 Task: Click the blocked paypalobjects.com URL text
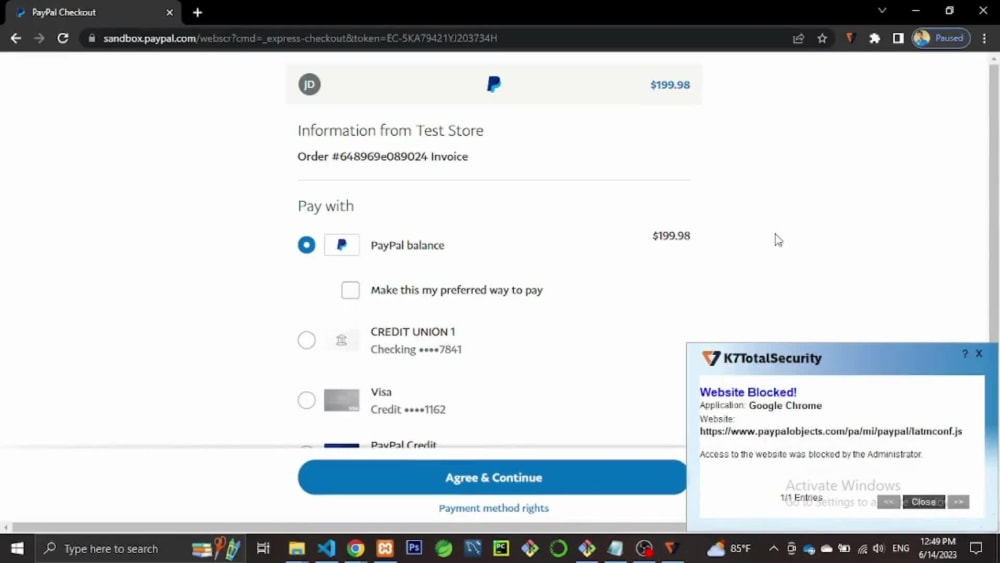point(830,432)
